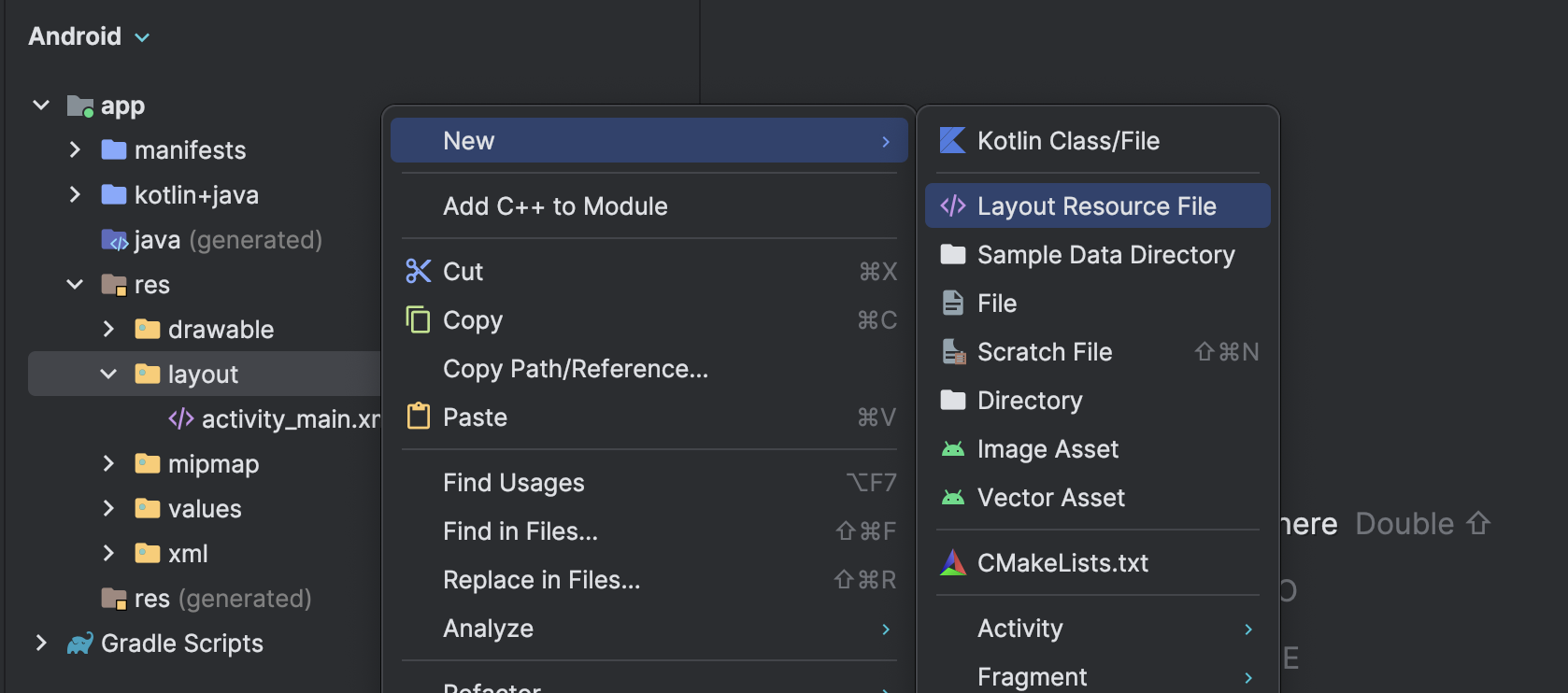1568x693 pixels.
Task: Click the File document icon
Action: (953, 303)
